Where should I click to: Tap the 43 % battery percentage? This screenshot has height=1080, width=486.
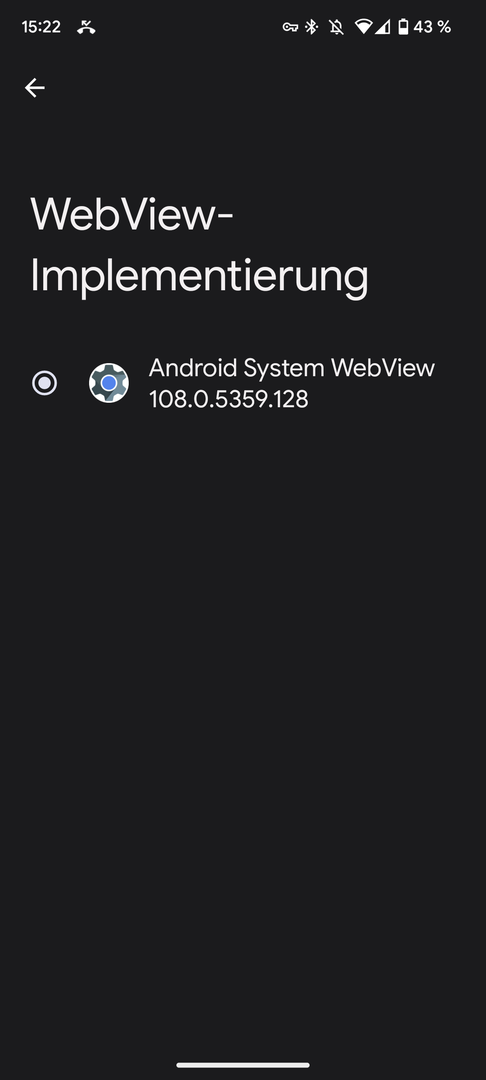(x=432, y=28)
